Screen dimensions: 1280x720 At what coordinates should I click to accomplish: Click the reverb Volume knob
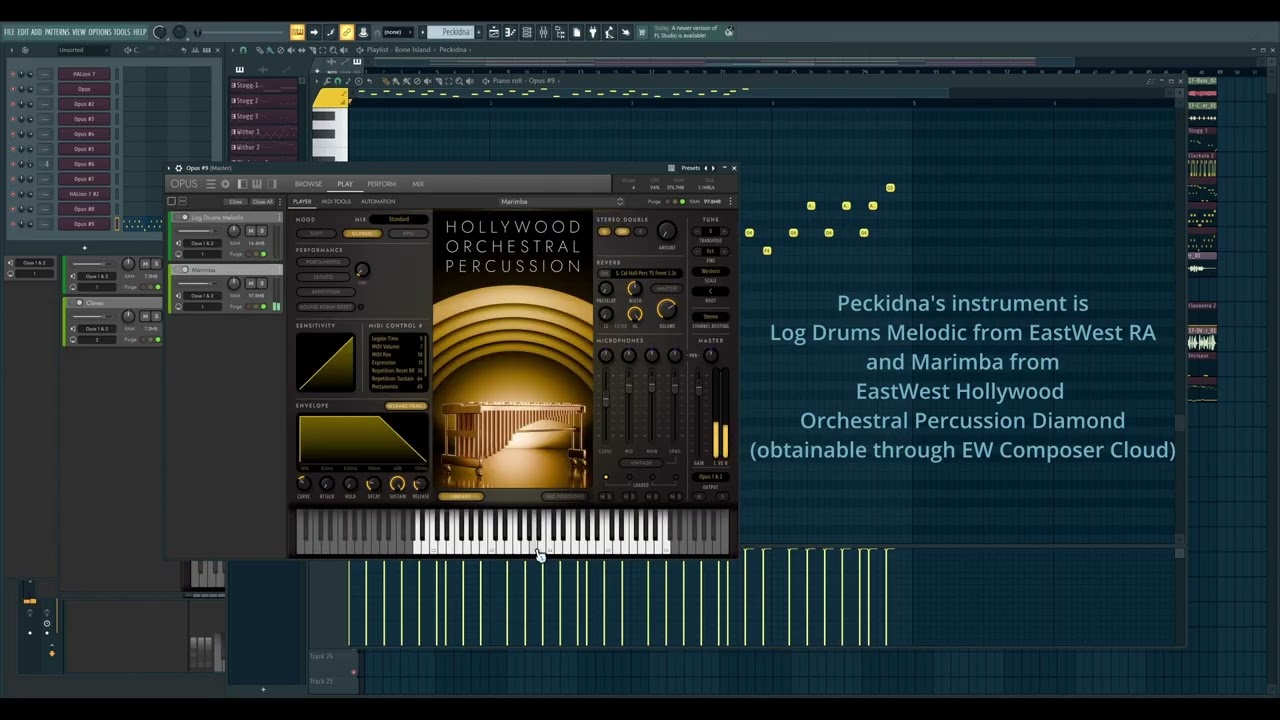point(666,311)
